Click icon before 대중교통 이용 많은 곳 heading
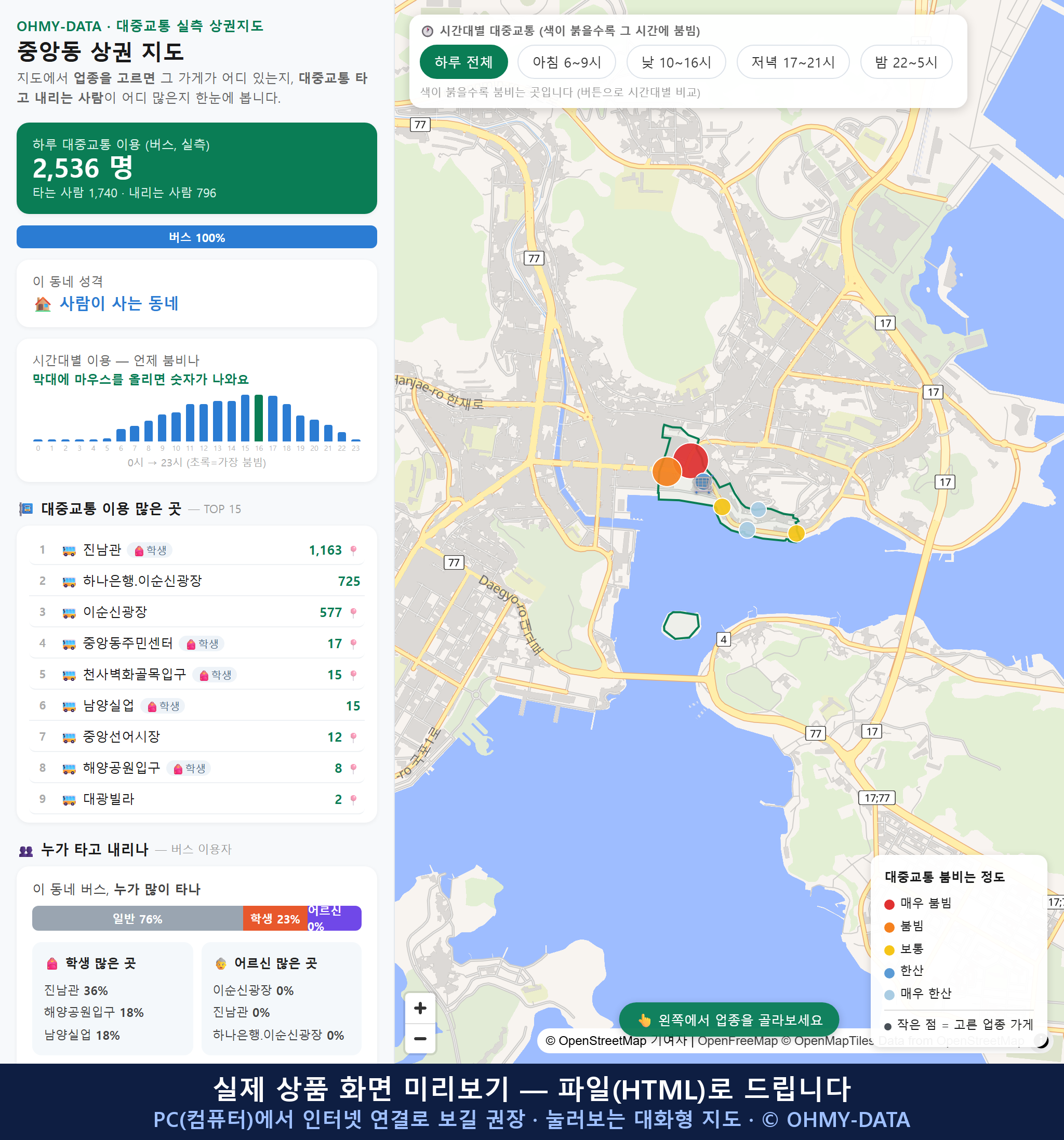This screenshot has width=1064, height=1140. click(26, 508)
